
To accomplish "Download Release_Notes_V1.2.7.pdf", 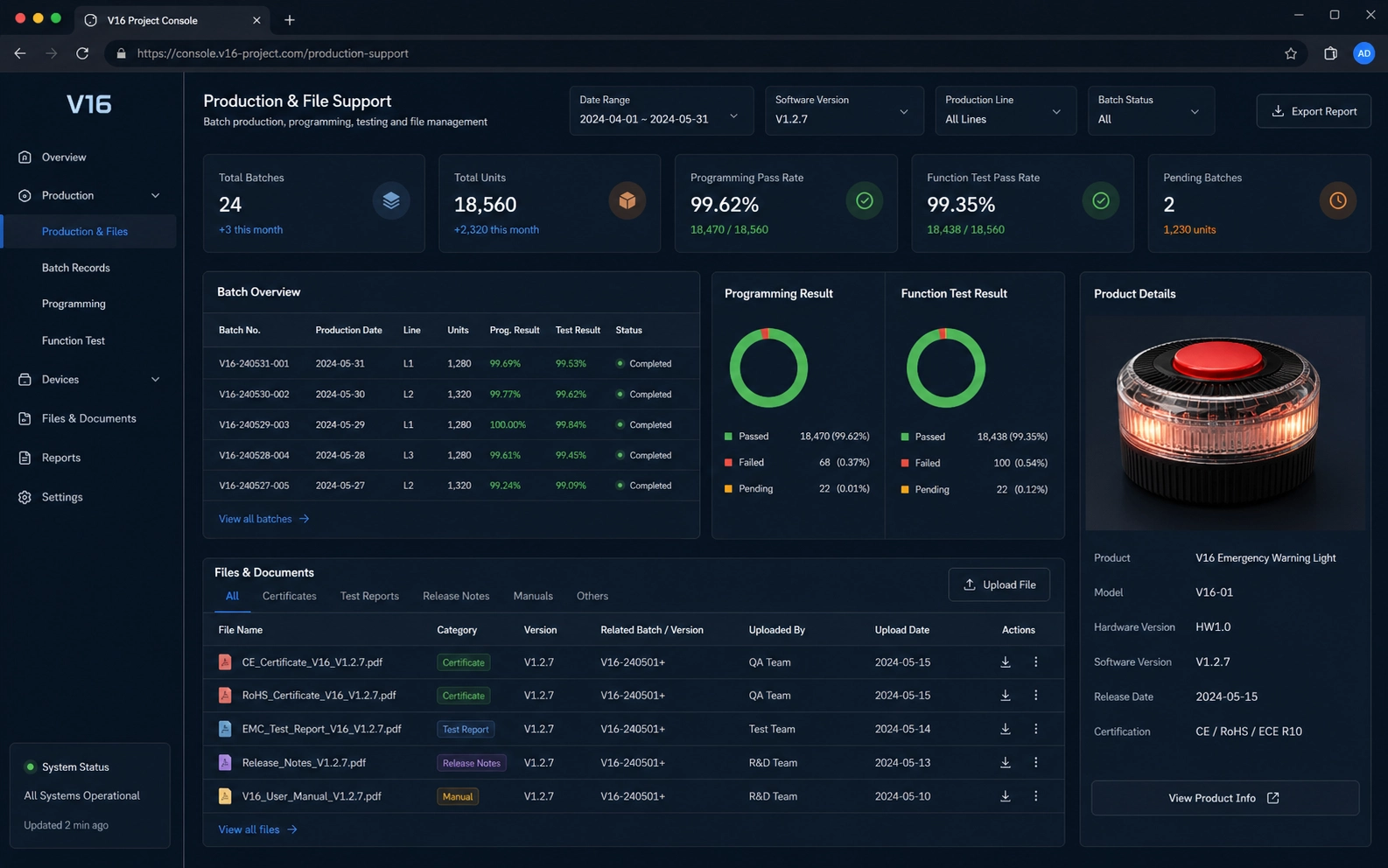I will [x=1006, y=763].
